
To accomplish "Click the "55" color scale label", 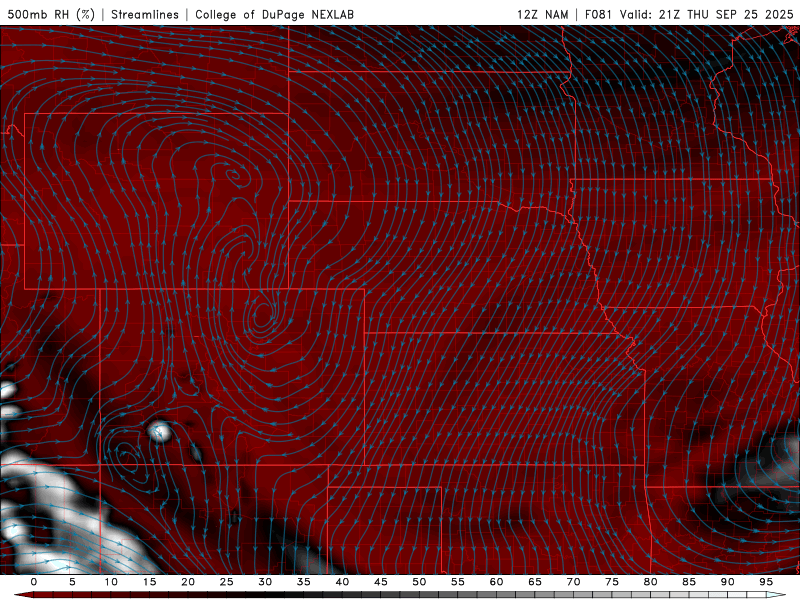I will pyautogui.click(x=458, y=582).
